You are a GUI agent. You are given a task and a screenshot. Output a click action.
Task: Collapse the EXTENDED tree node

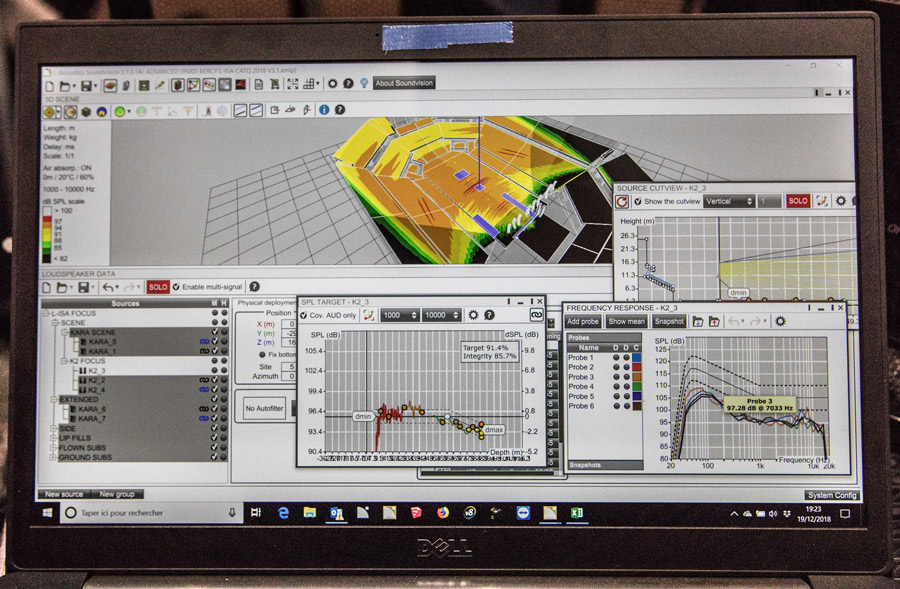54,400
